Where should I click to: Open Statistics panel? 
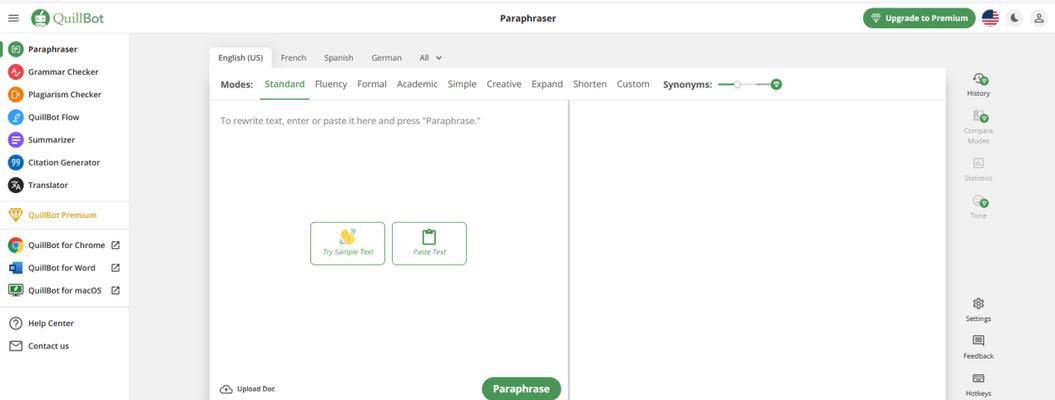coord(978,169)
